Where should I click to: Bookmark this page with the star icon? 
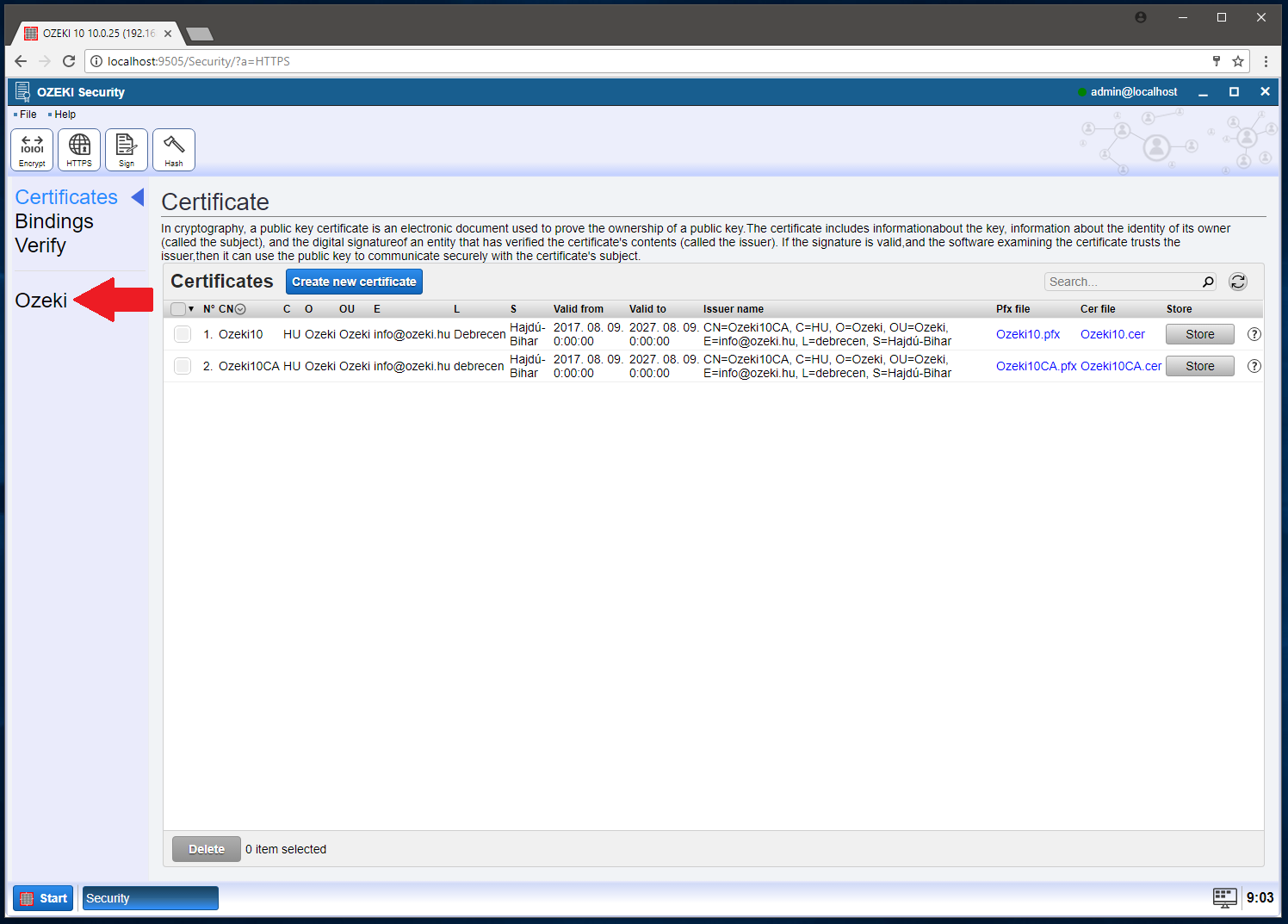tap(1238, 61)
